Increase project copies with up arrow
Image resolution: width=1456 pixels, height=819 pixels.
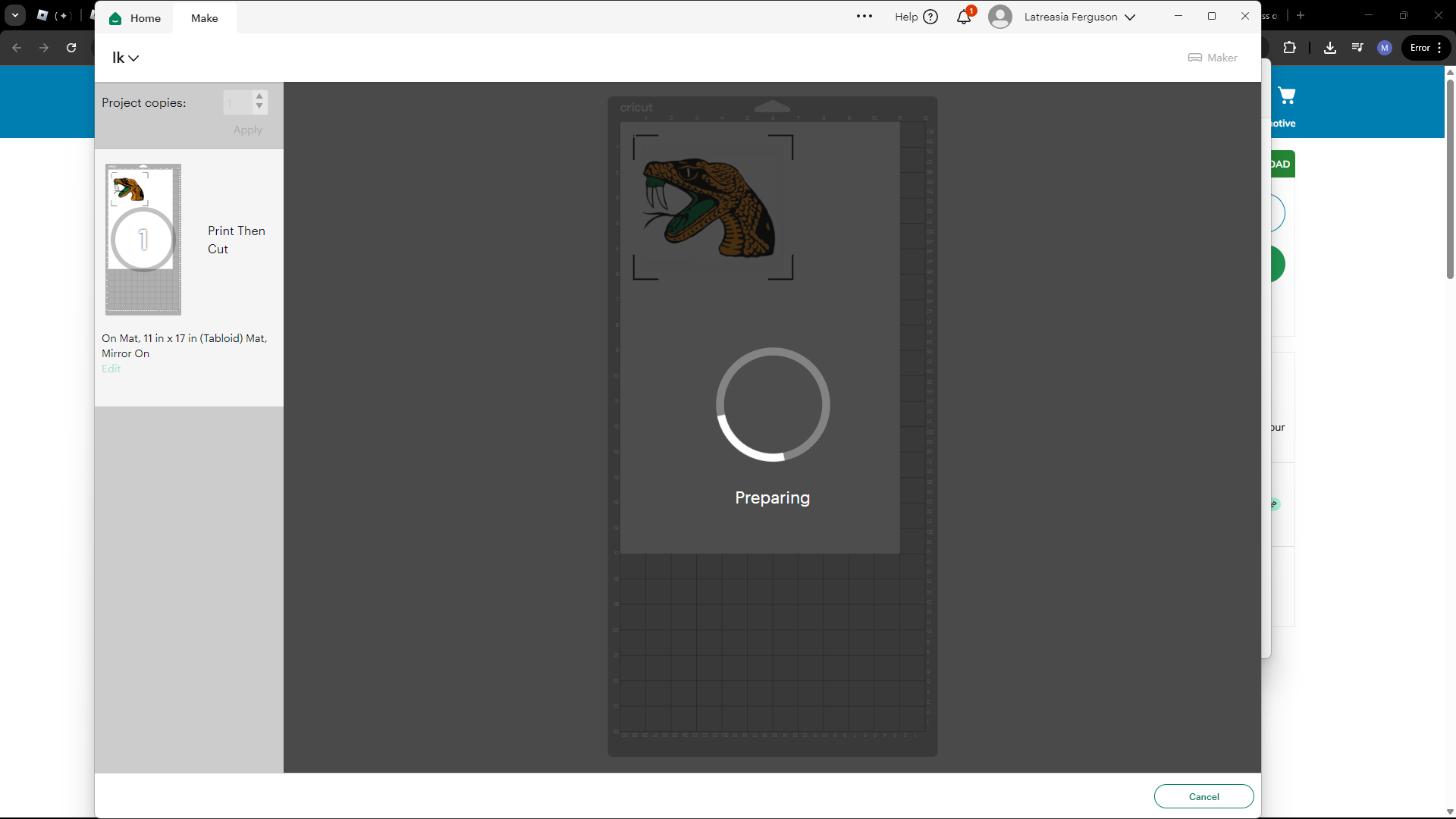point(259,96)
